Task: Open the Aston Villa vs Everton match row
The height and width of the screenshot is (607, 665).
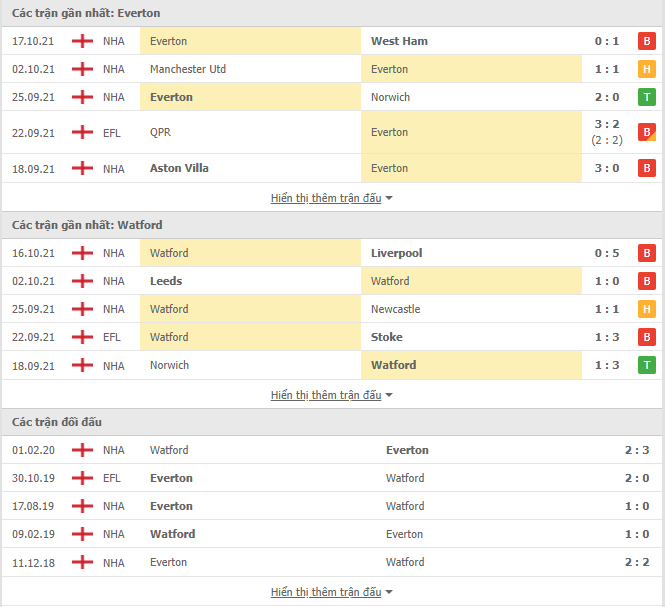Action: click(332, 168)
